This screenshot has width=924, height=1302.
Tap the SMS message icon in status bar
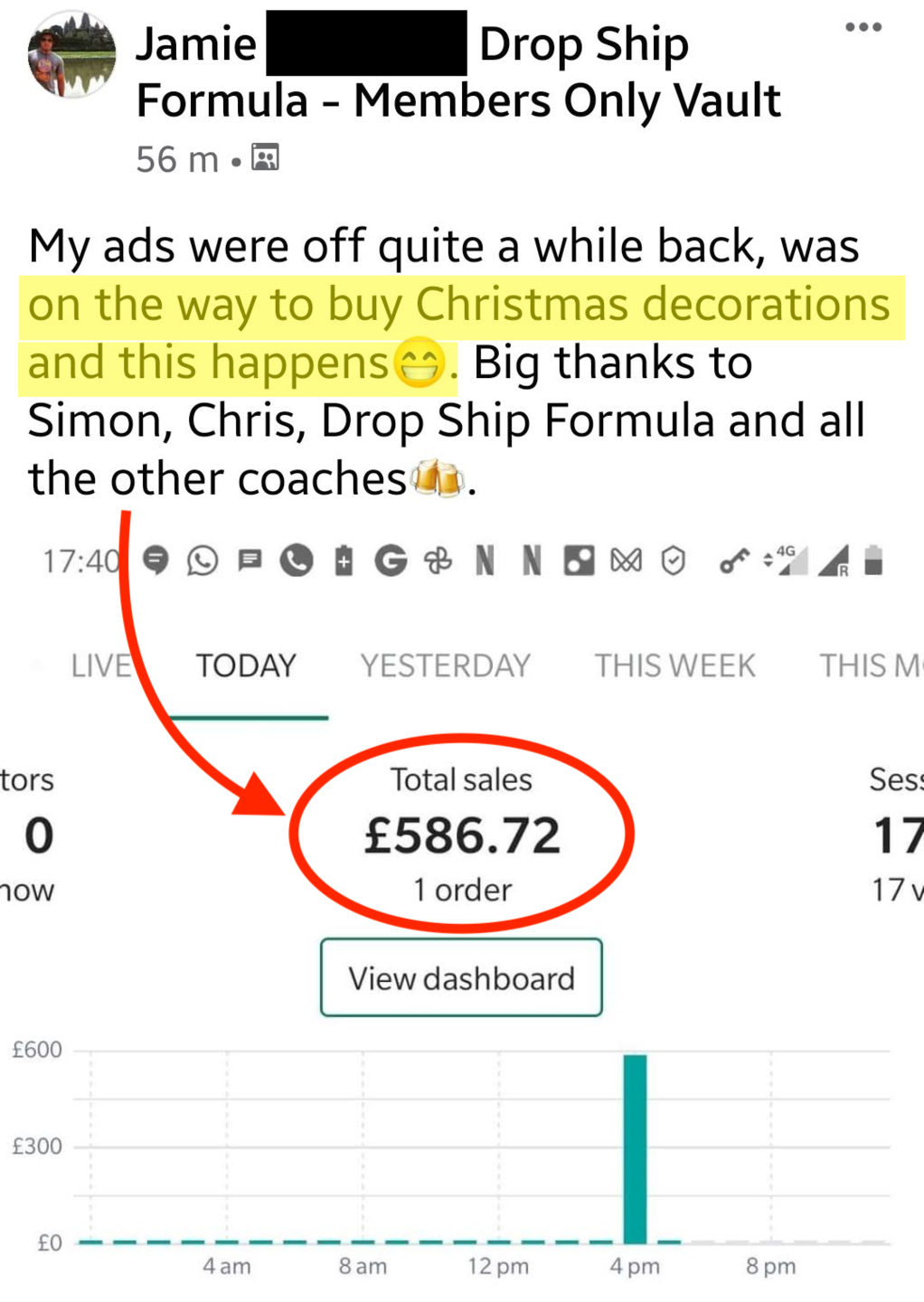point(250,561)
